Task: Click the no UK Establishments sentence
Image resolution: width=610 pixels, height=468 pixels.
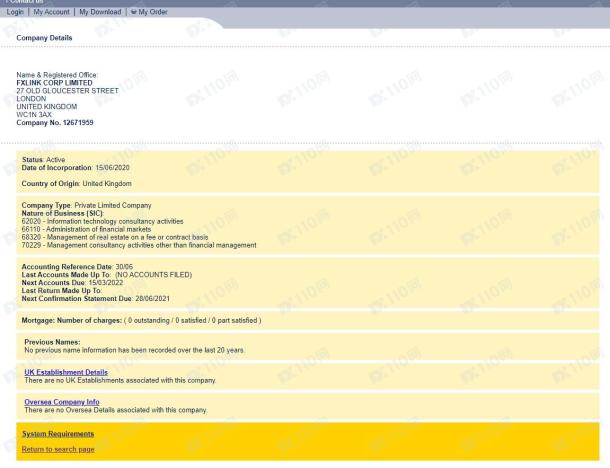Action: 120,380
